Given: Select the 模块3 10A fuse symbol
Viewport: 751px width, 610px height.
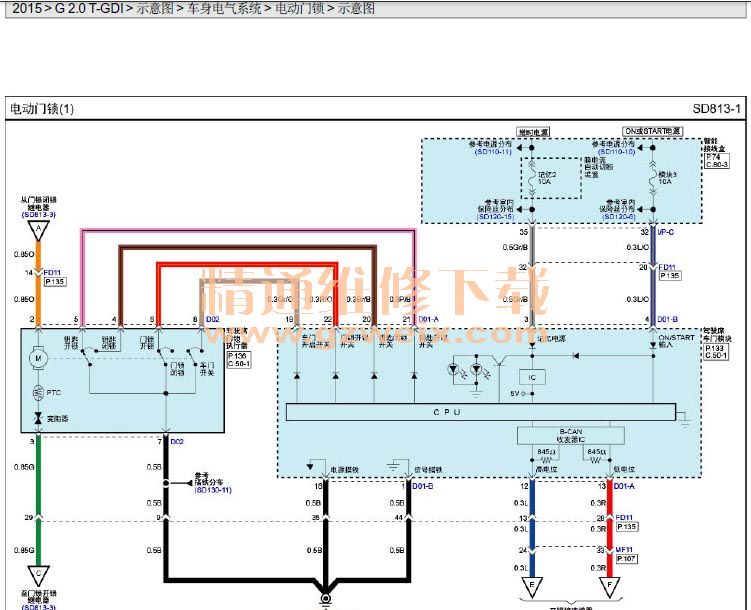Looking at the screenshot, I should coord(652,178).
